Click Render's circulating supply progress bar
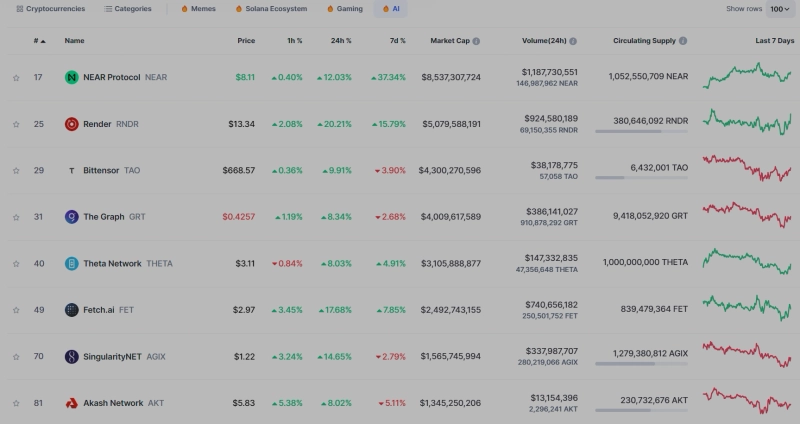This screenshot has width=800, height=424. point(641,131)
